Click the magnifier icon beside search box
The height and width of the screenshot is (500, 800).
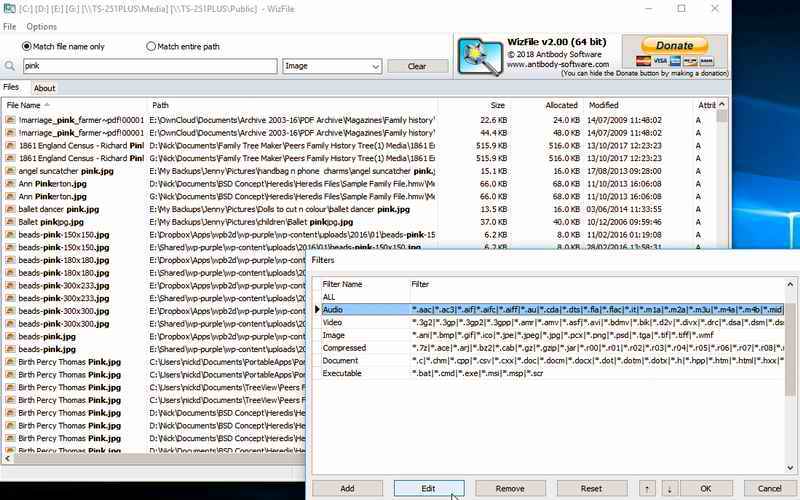coord(11,66)
